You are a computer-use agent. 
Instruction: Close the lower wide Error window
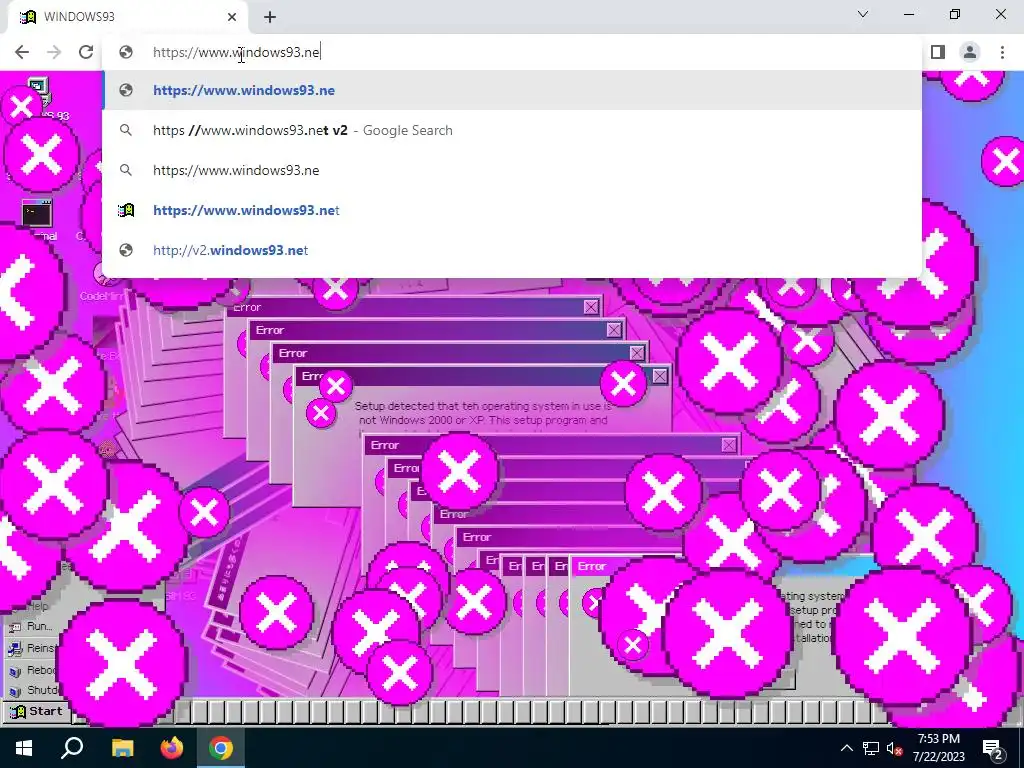(x=729, y=445)
